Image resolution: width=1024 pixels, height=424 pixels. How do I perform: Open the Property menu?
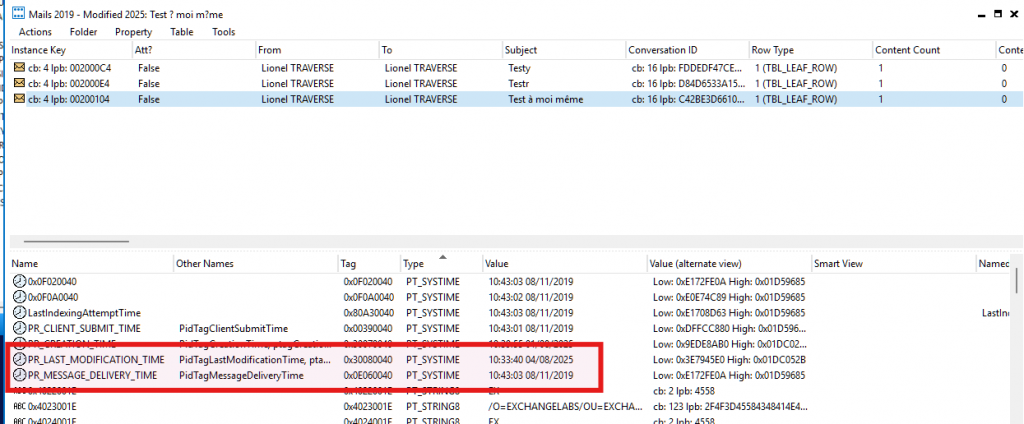(133, 32)
